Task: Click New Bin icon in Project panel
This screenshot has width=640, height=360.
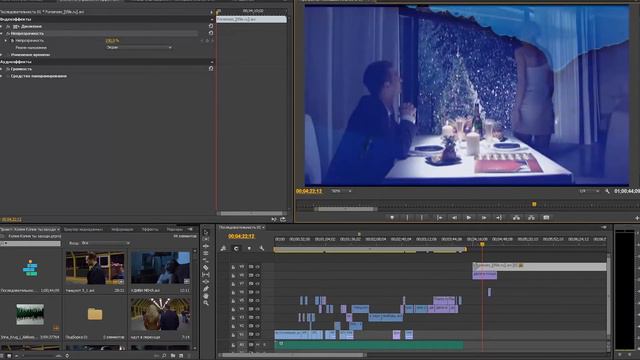Action: click(173, 356)
